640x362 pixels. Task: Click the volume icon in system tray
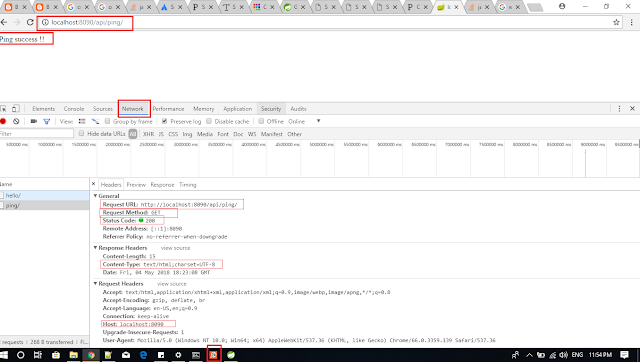click(x=564, y=355)
